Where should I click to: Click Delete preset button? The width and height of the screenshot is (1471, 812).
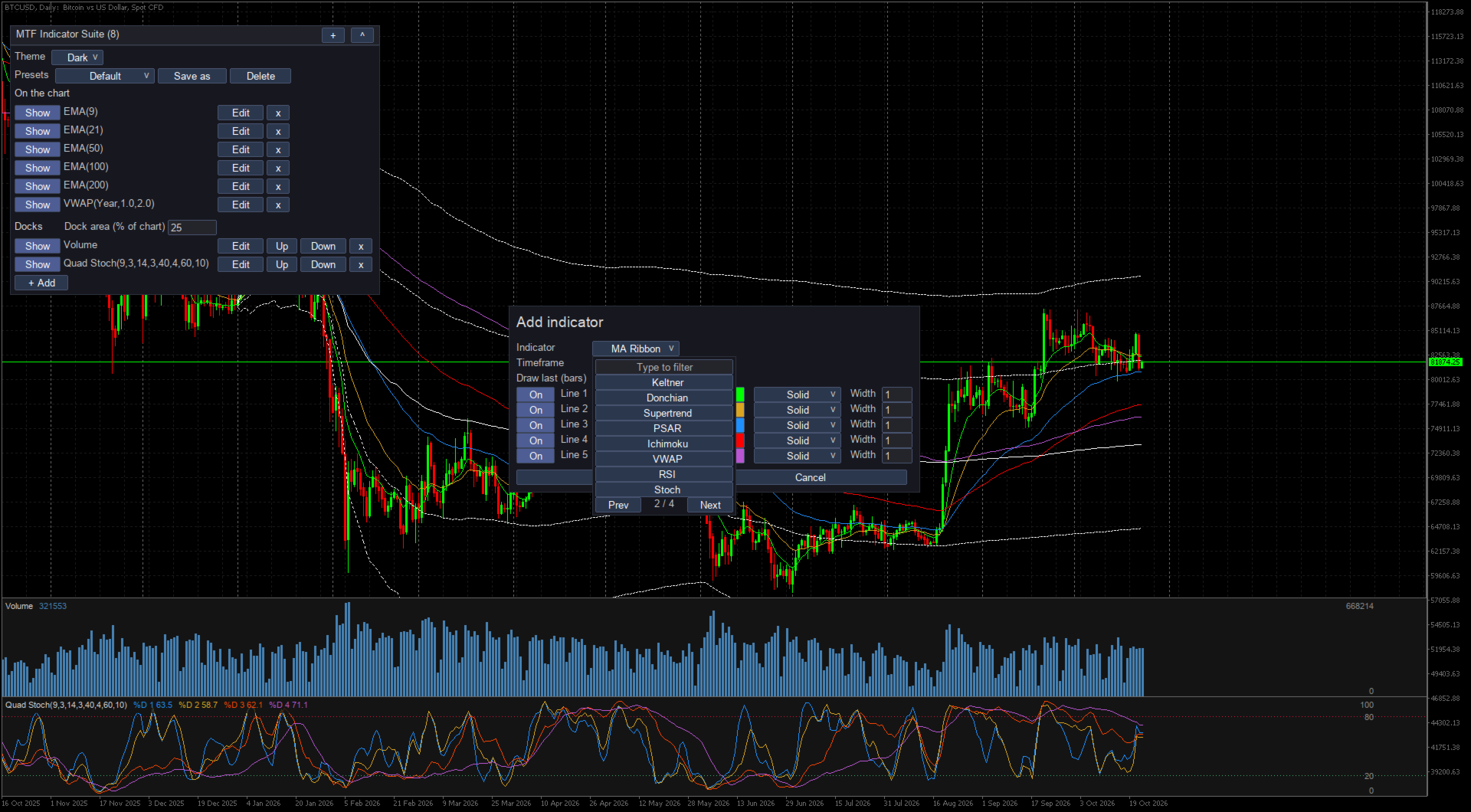[260, 77]
